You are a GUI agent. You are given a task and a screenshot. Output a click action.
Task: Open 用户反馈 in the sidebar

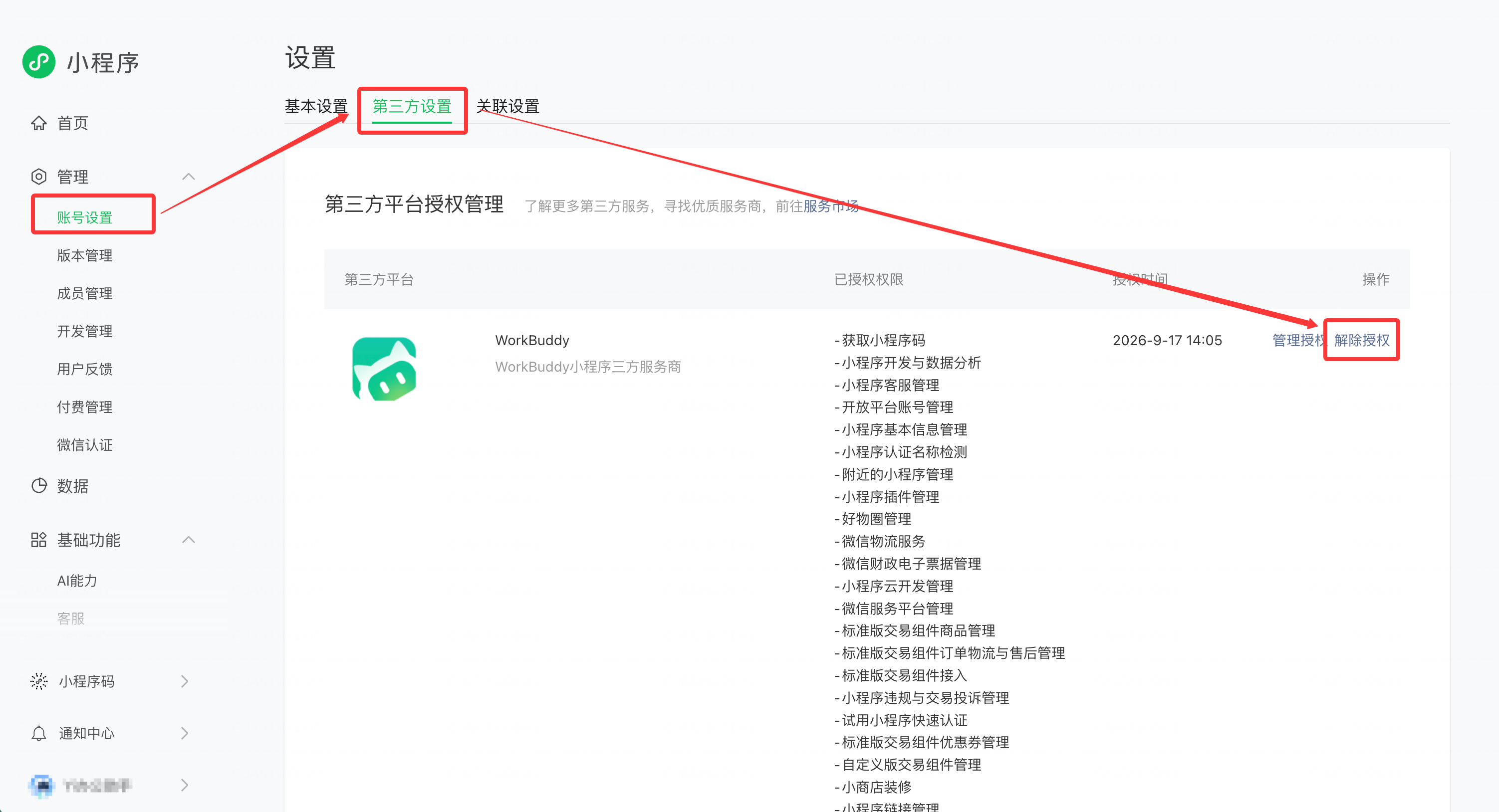84,369
